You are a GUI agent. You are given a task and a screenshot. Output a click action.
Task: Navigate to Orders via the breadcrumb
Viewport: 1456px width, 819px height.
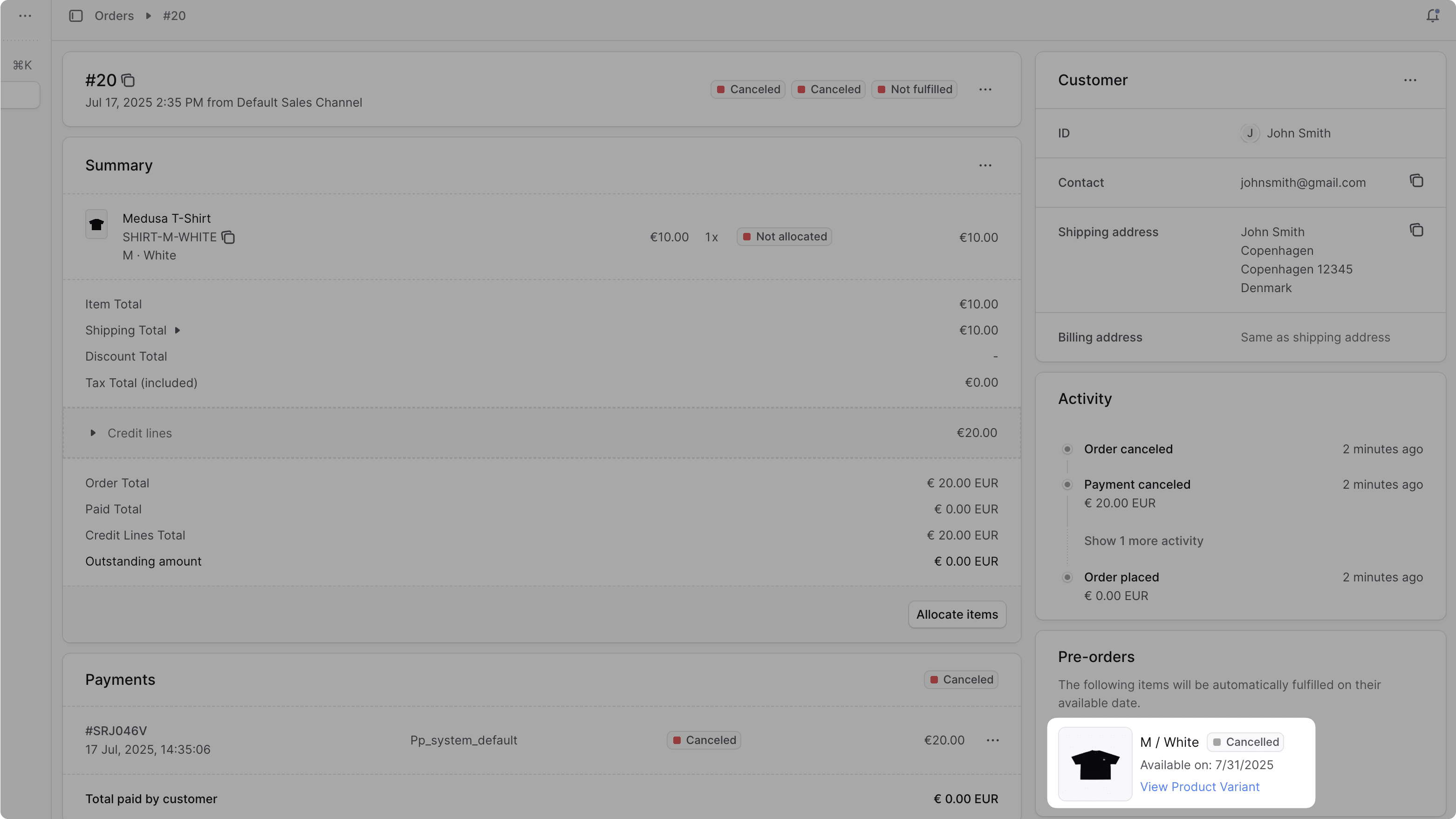coord(114,15)
